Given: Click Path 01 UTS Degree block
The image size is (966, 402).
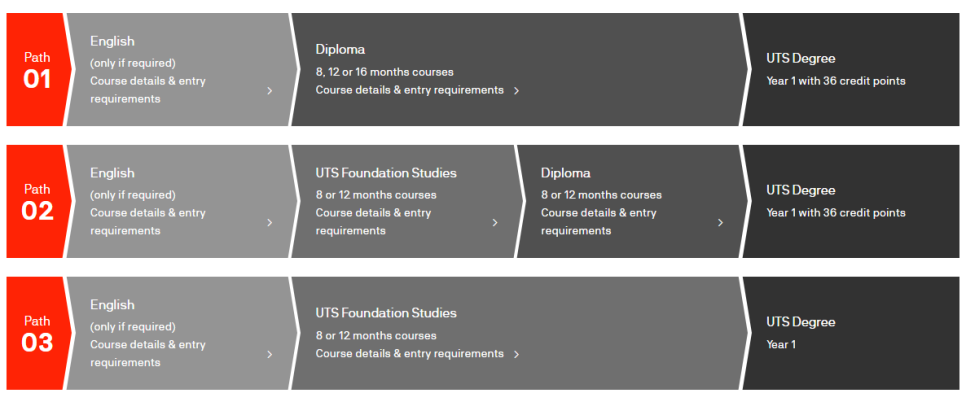Looking at the screenshot, I should coord(851,70).
